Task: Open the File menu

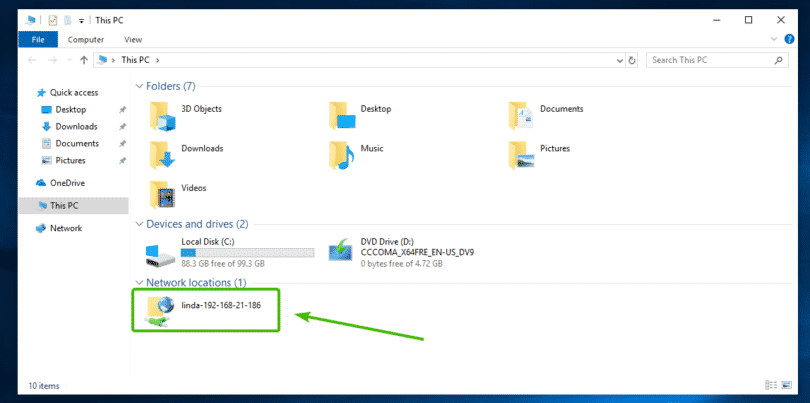Action: (38, 39)
